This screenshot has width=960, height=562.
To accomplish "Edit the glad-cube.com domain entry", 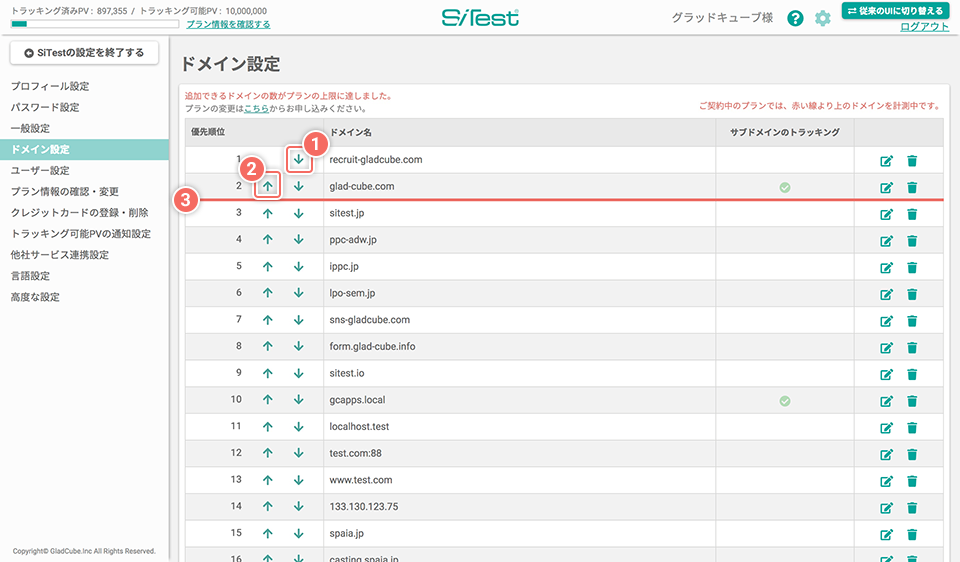I will click(886, 187).
